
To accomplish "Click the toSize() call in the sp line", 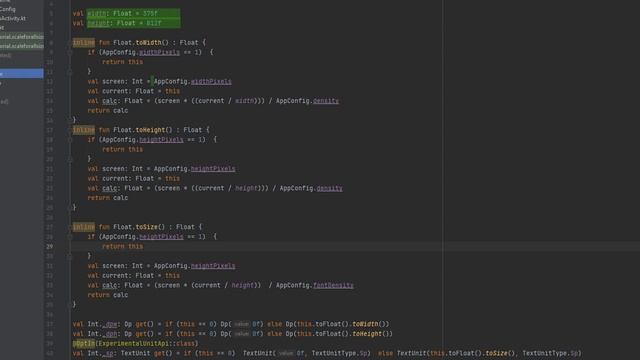I will coord(500,353).
